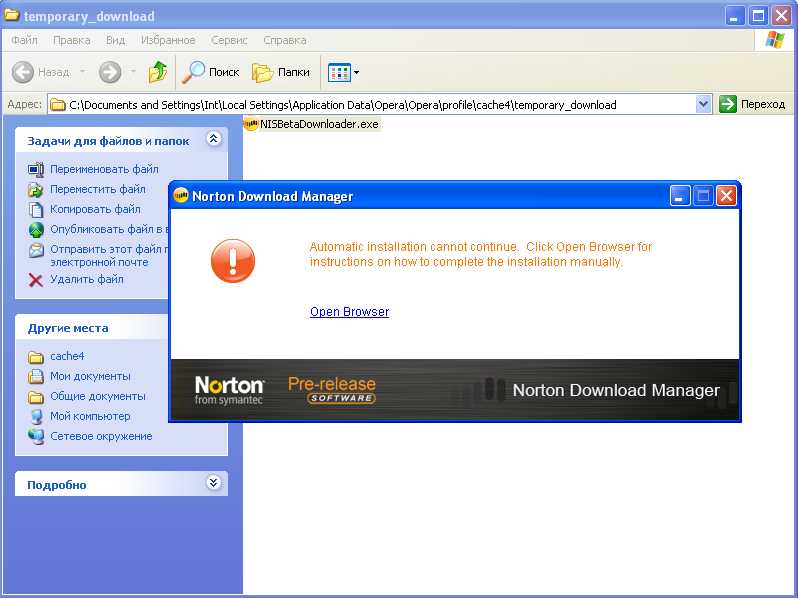This screenshot has height=598, width=798.
Task: Go up one folder level icon
Action: tap(158, 72)
